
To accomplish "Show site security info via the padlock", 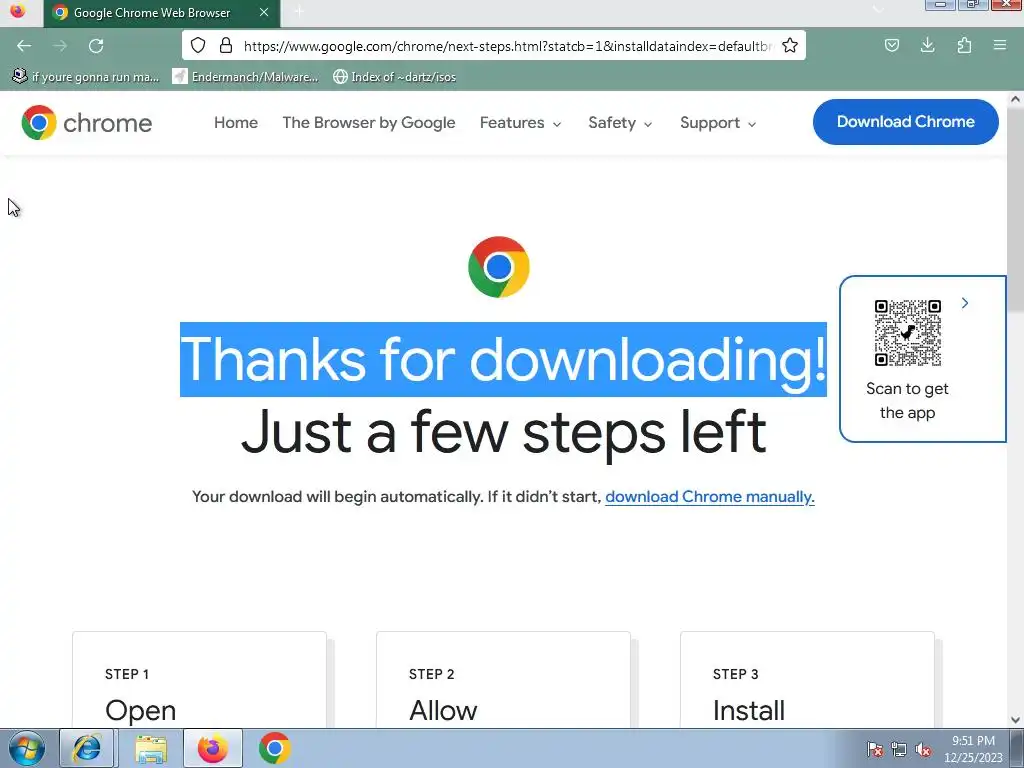I will tap(226, 45).
